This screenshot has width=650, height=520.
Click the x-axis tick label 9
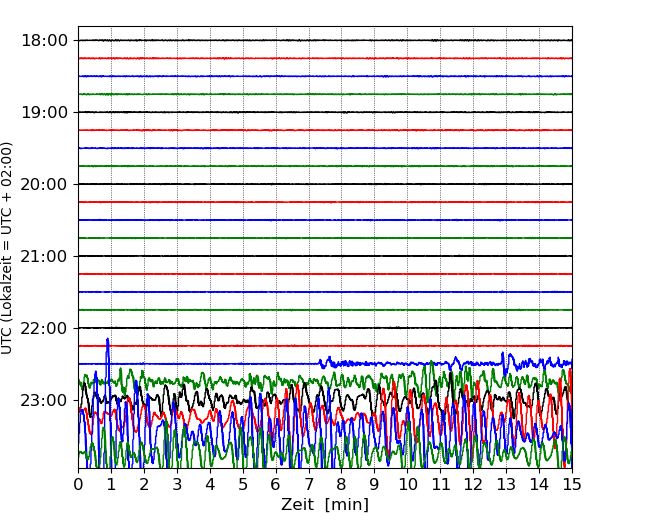(375, 484)
